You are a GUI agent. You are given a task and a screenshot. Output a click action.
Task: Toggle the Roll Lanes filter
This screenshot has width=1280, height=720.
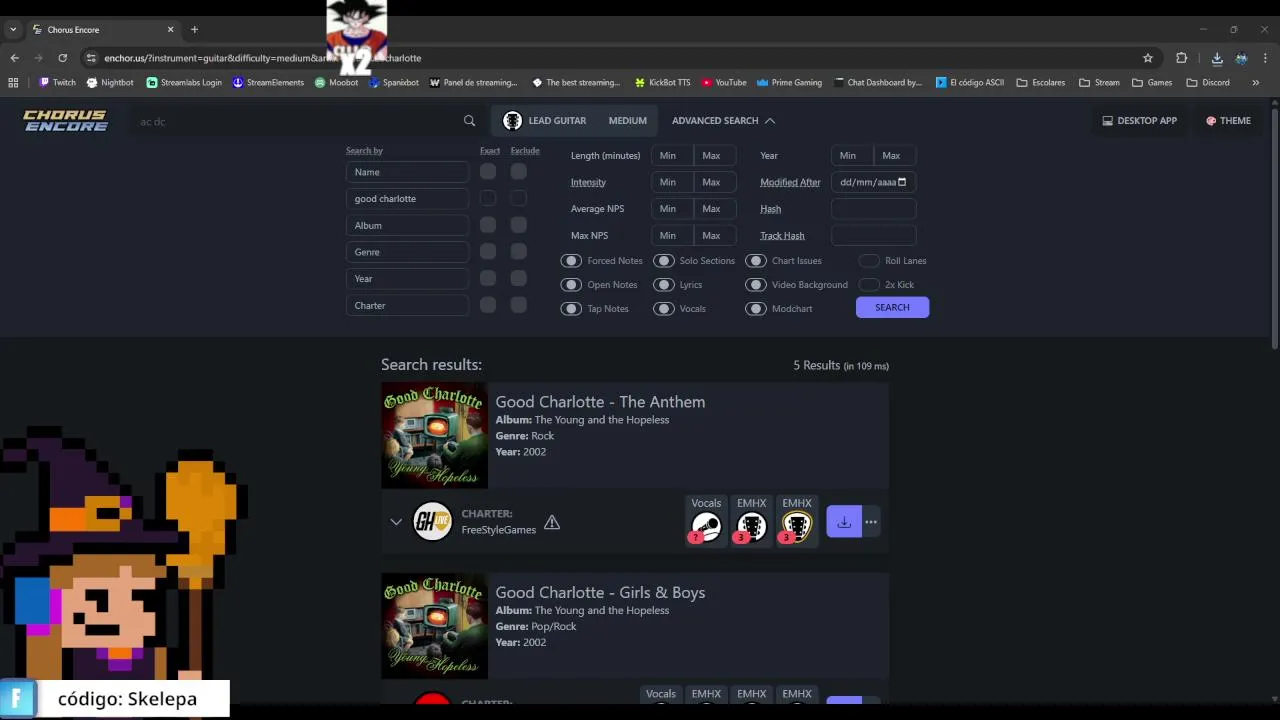(869, 261)
